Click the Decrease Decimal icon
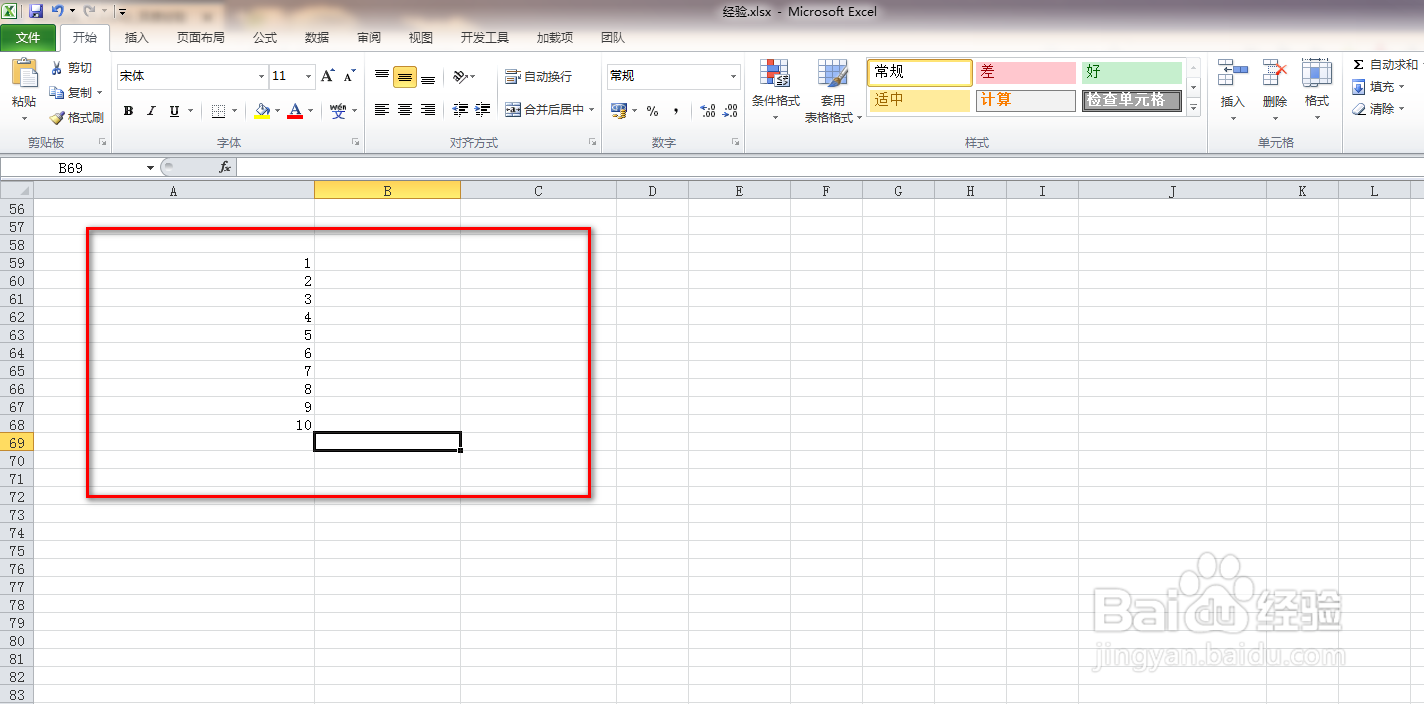 click(x=731, y=111)
